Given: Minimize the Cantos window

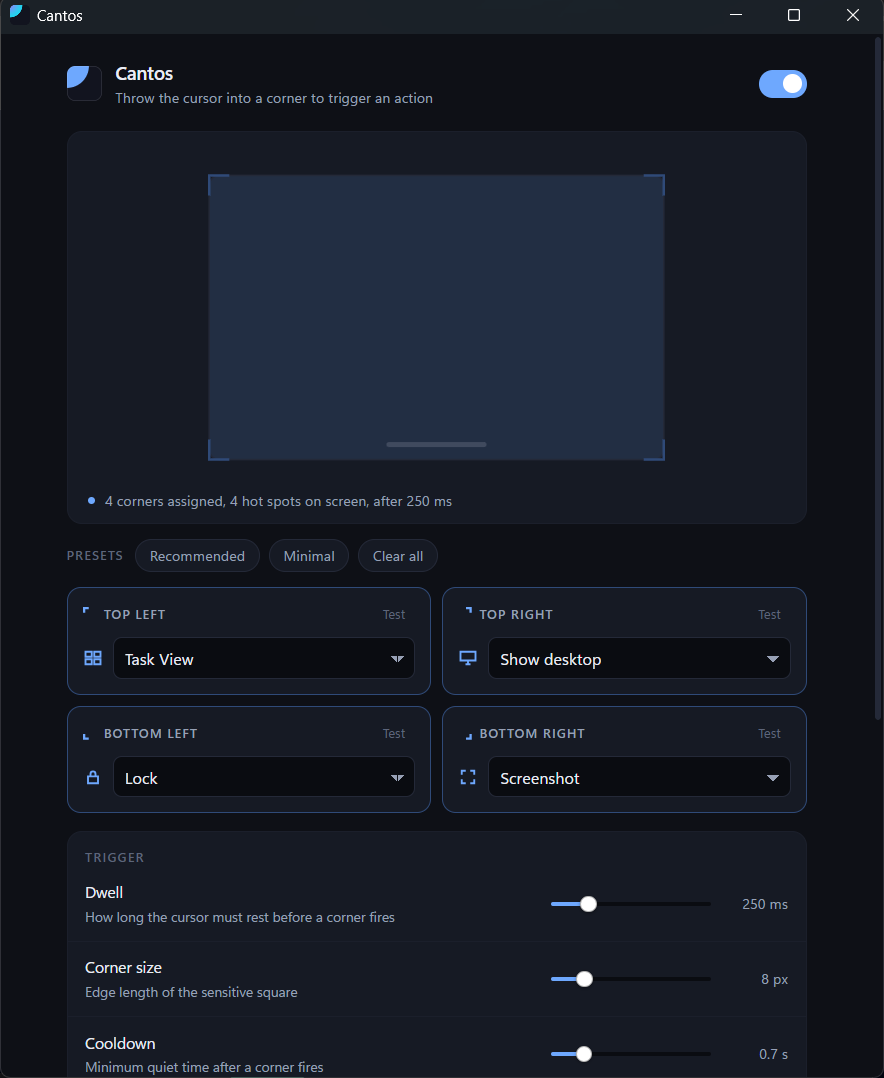Looking at the screenshot, I should coord(736,15).
